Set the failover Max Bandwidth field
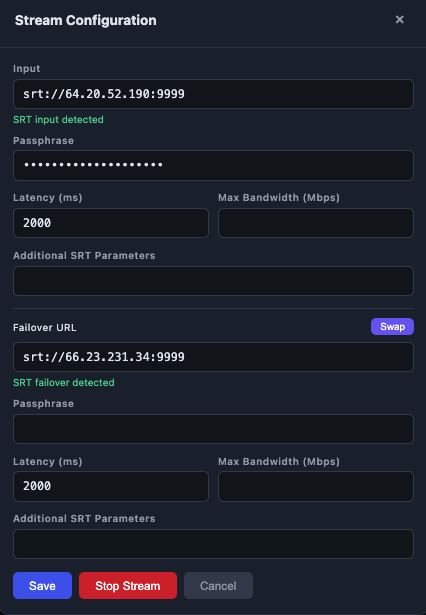Viewport: 426px width, 615px height. pyautogui.click(x=316, y=486)
